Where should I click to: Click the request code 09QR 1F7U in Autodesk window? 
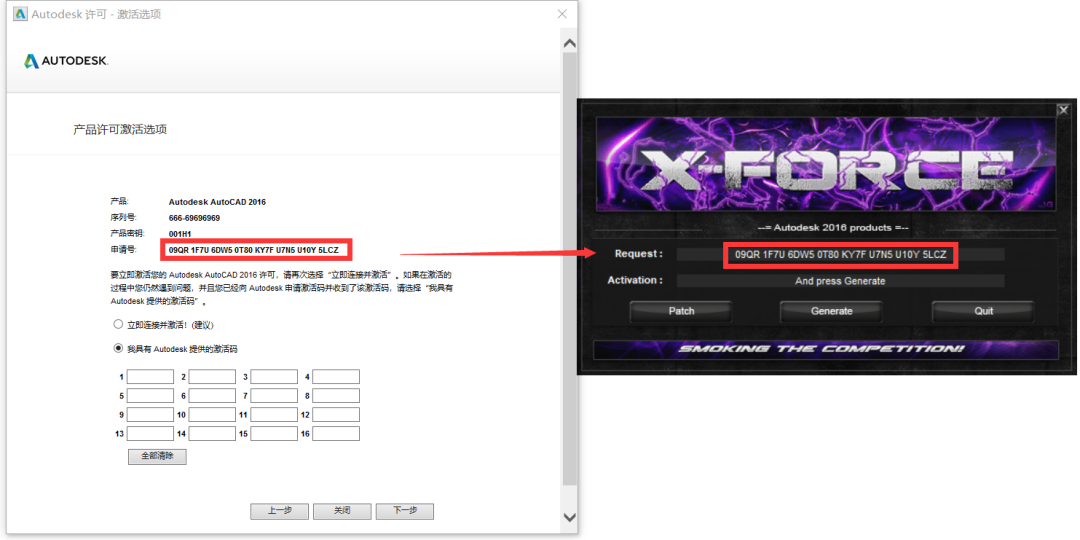(253, 250)
